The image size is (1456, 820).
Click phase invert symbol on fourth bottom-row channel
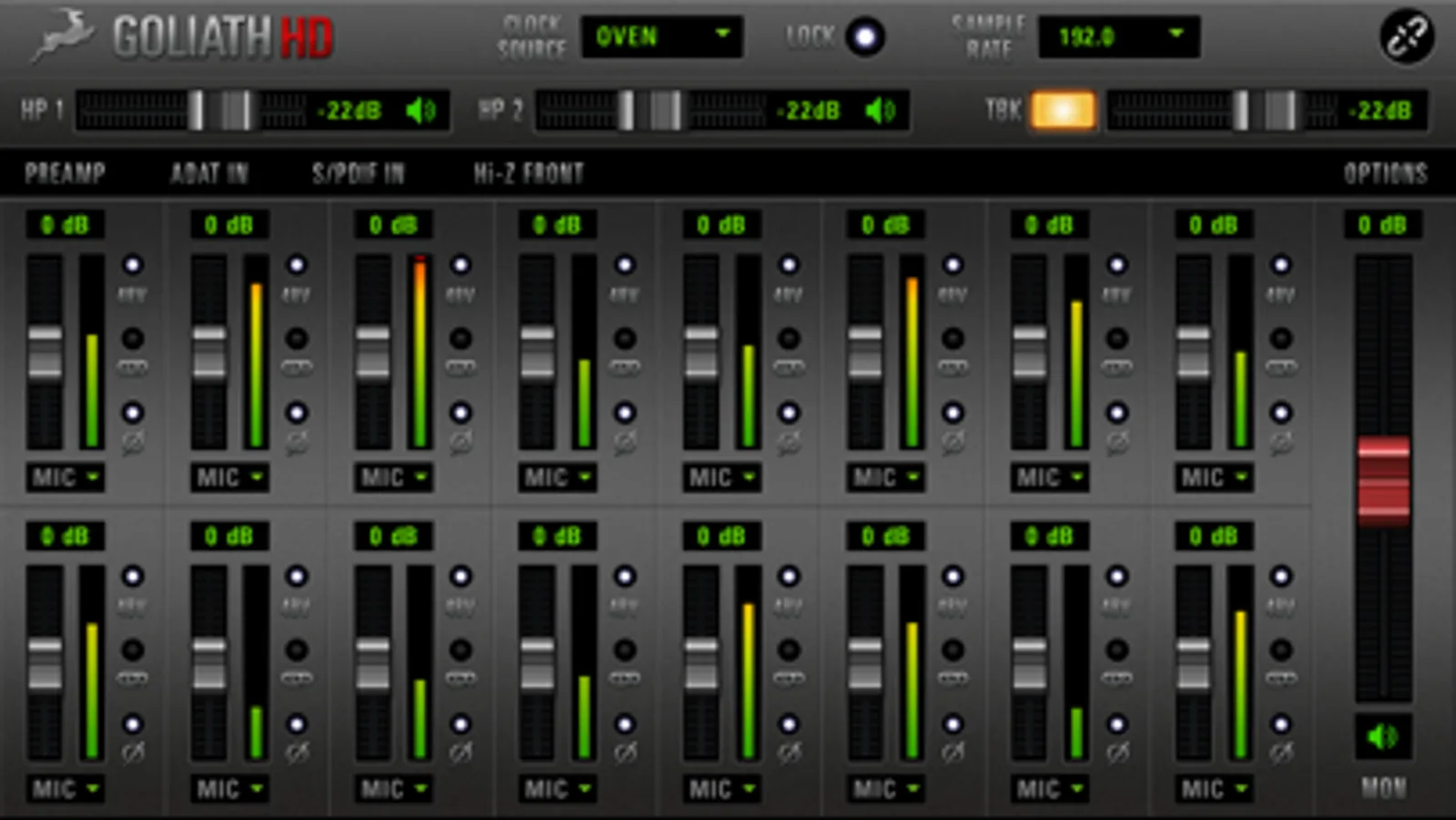coord(625,753)
